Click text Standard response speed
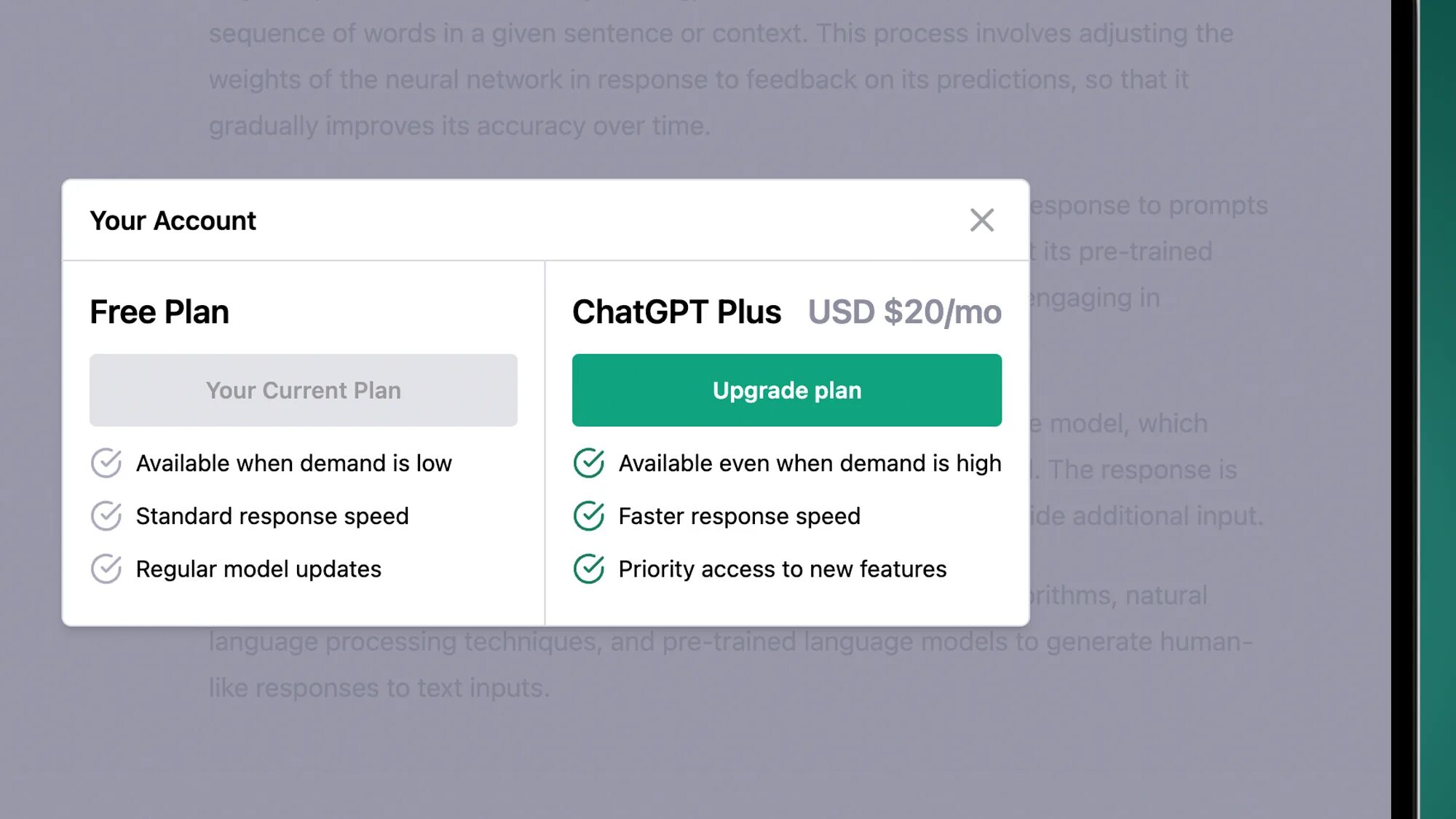The height and width of the screenshot is (819, 1456). (x=272, y=516)
